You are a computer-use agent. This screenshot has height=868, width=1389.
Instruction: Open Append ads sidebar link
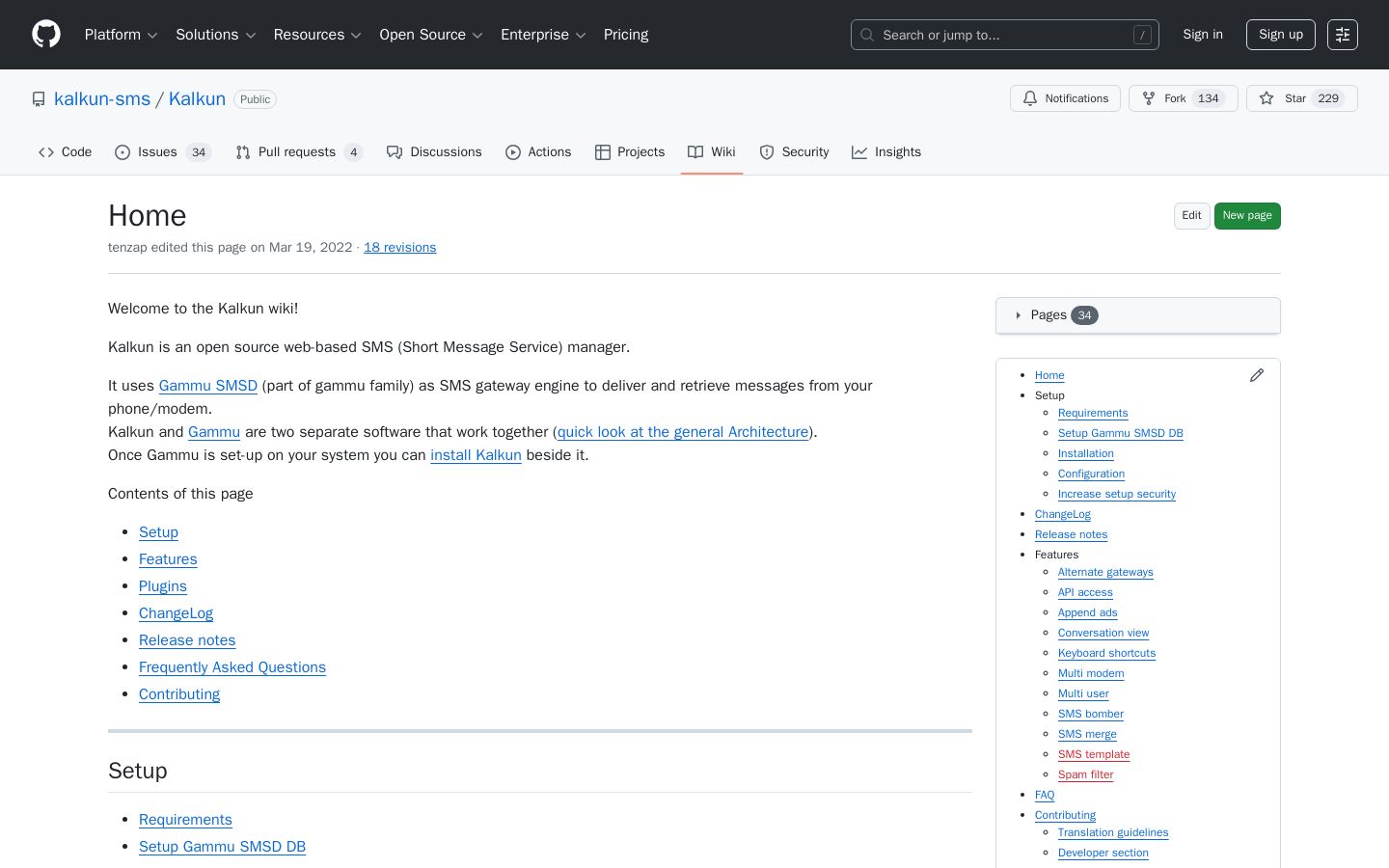coord(1088,612)
